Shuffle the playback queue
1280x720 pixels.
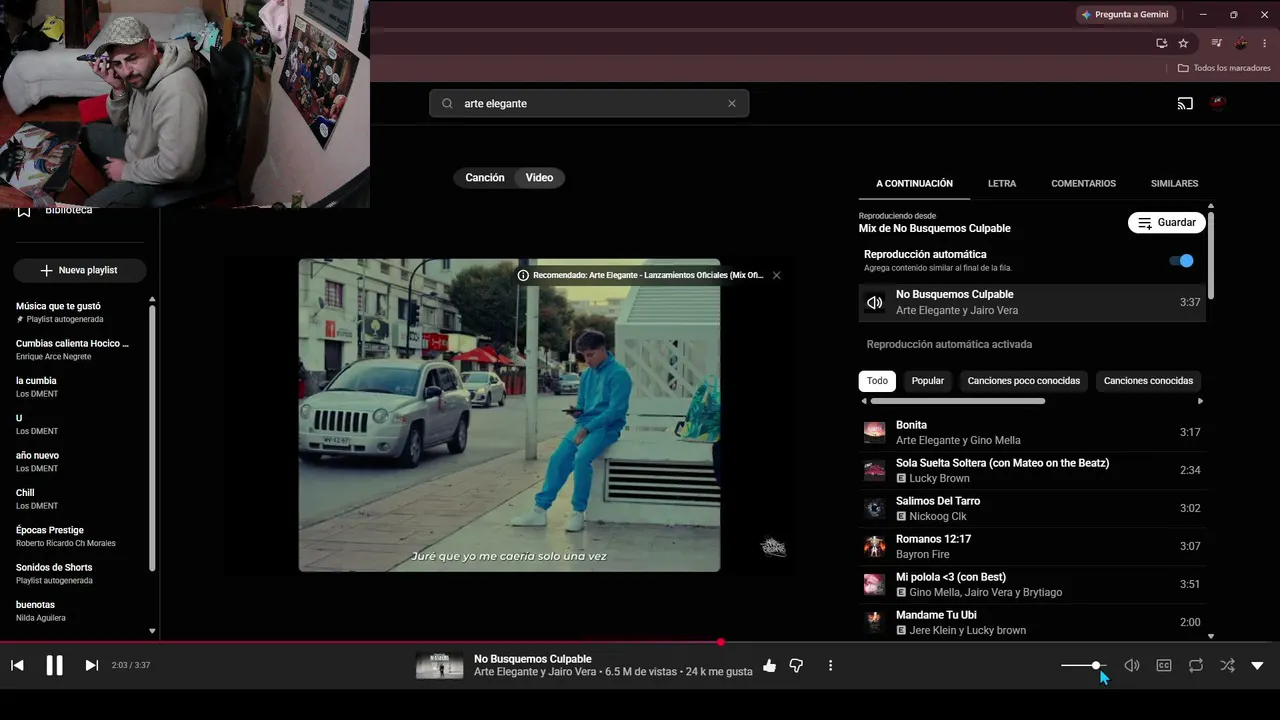[1228, 665]
